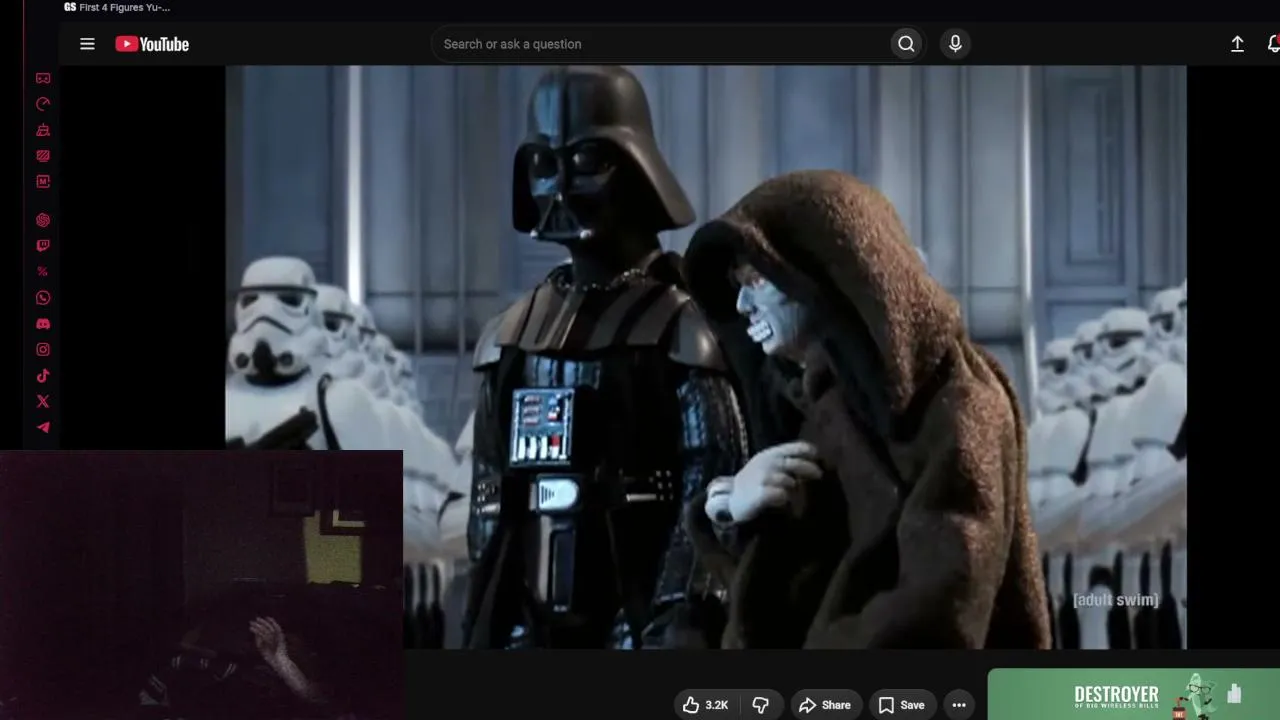The image size is (1280, 720).
Task: Like the video showing 3.2K likes
Action: coord(706,705)
